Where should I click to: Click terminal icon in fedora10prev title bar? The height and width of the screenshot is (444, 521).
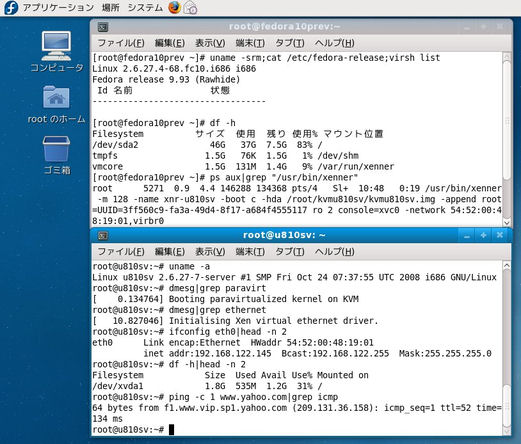[103, 27]
